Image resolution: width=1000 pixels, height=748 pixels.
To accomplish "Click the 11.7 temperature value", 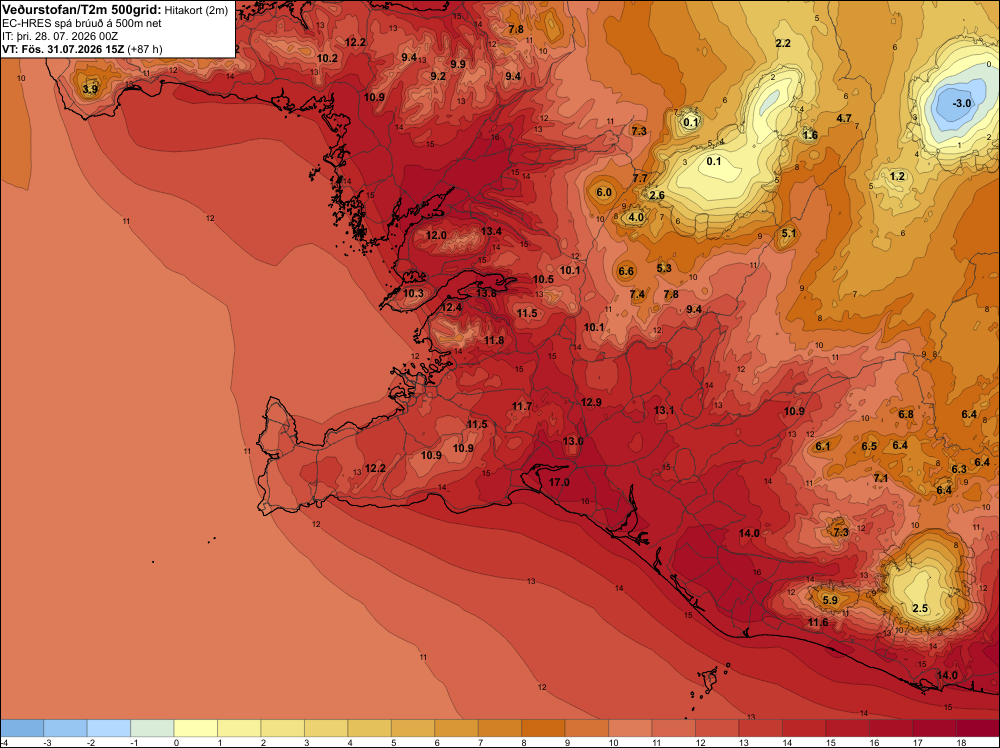I will point(522,407).
